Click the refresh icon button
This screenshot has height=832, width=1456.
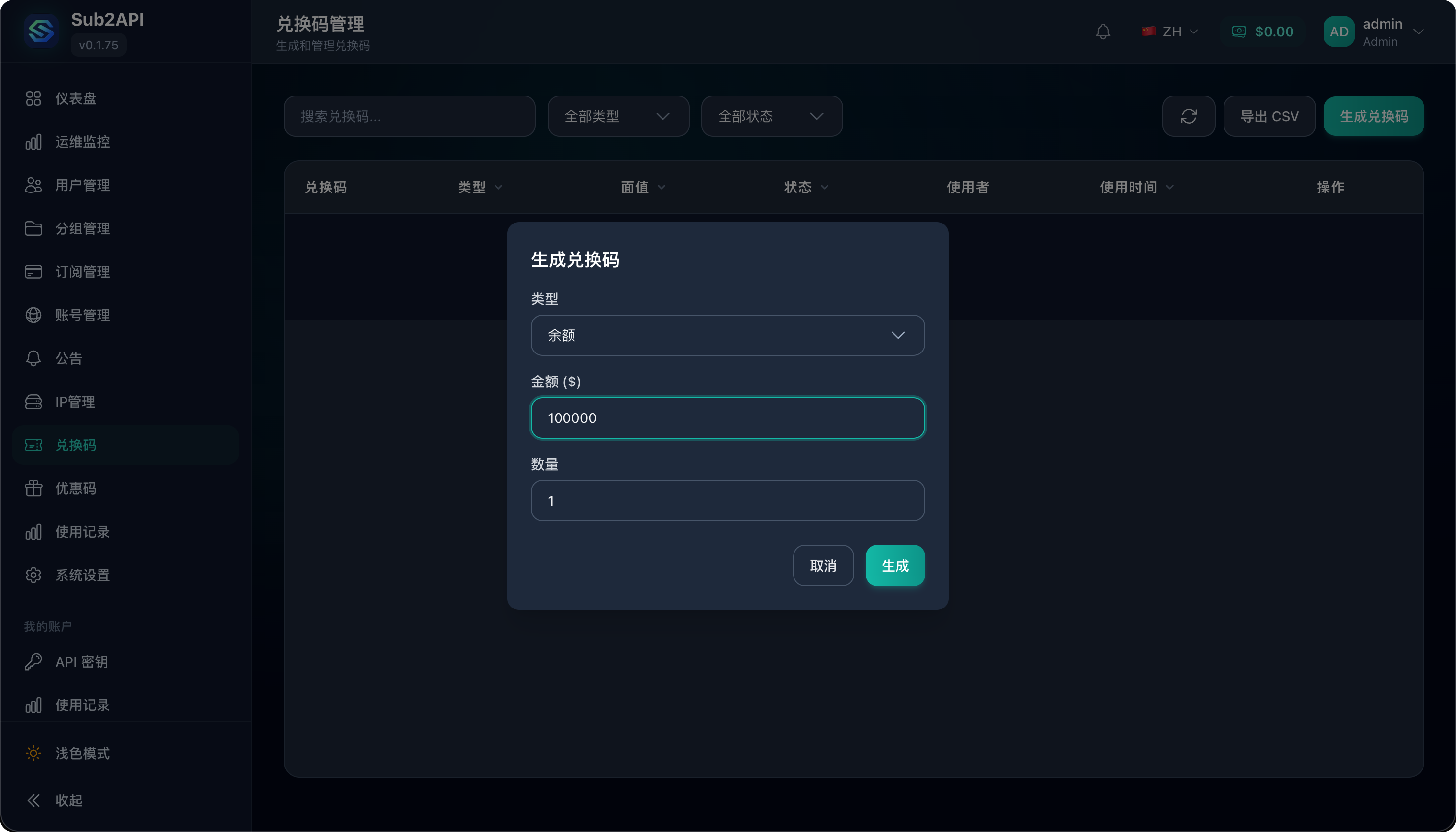(1189, 116)
